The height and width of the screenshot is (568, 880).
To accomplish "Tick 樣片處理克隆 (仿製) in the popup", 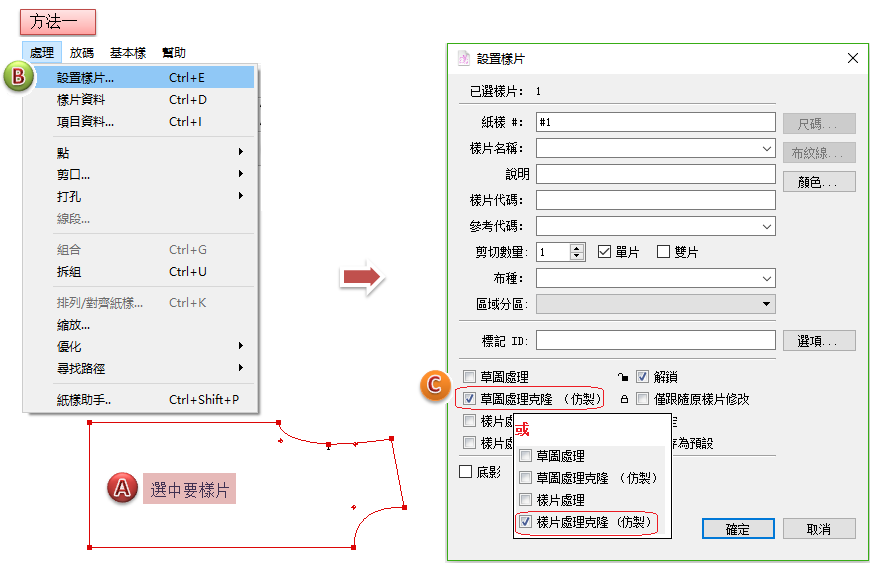I will coord(525,522).
